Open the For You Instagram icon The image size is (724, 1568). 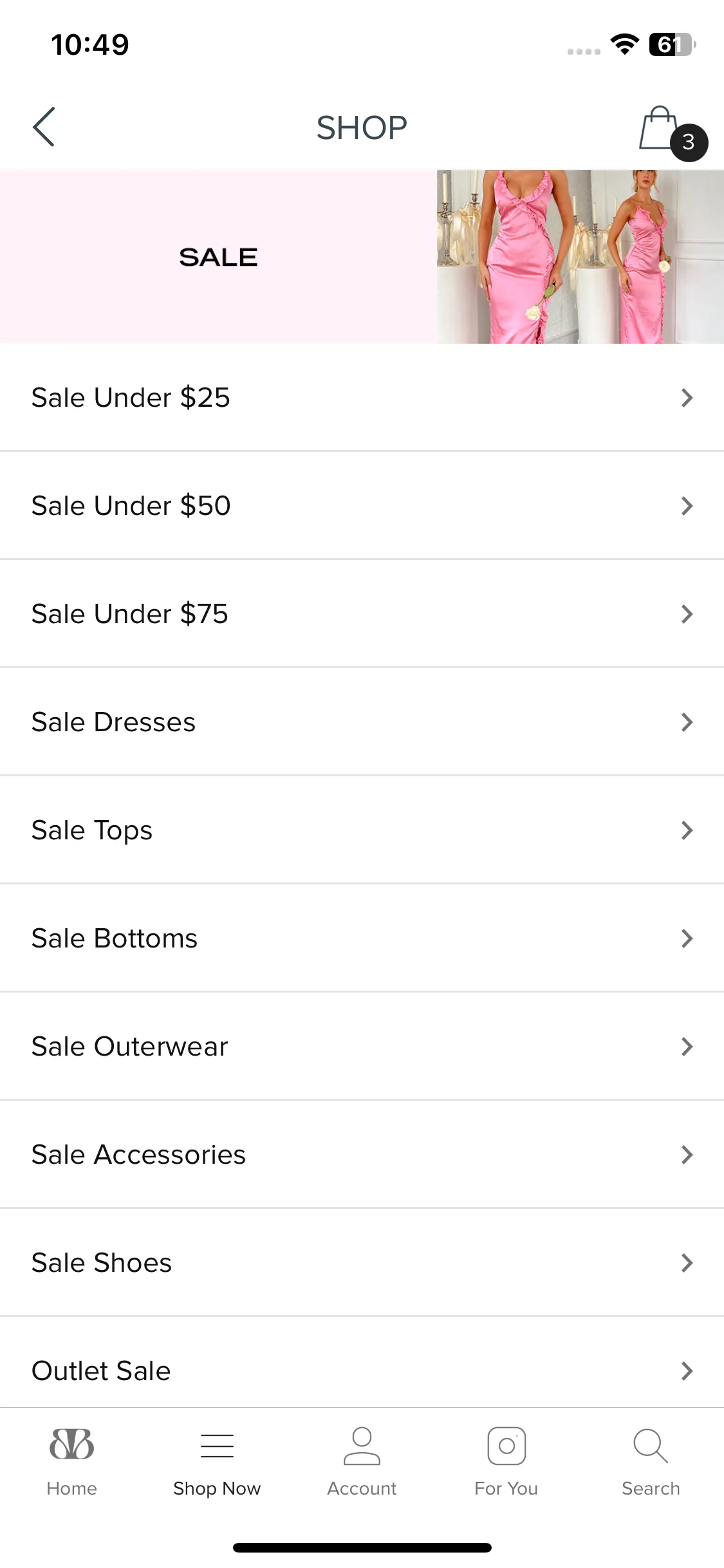[x=506, y=1446]
